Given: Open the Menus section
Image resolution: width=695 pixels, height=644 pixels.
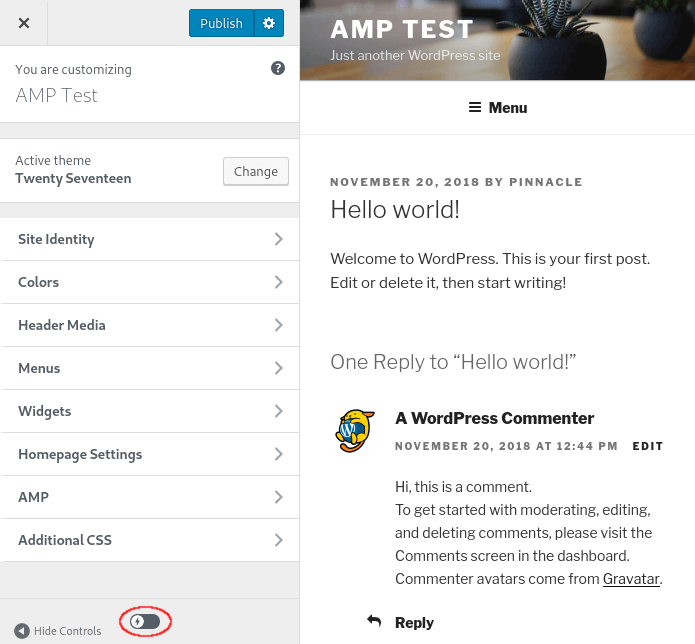Looking at the screenshot, I should [x=149, y=368].
